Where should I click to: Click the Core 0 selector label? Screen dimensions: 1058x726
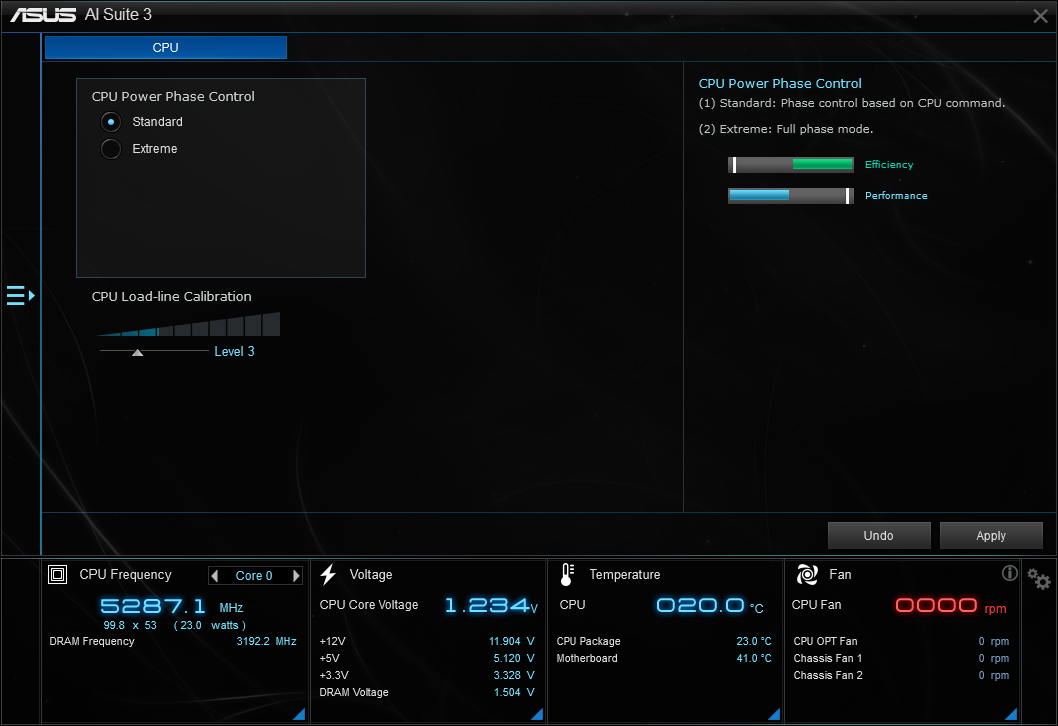click(x=254, y=576)
